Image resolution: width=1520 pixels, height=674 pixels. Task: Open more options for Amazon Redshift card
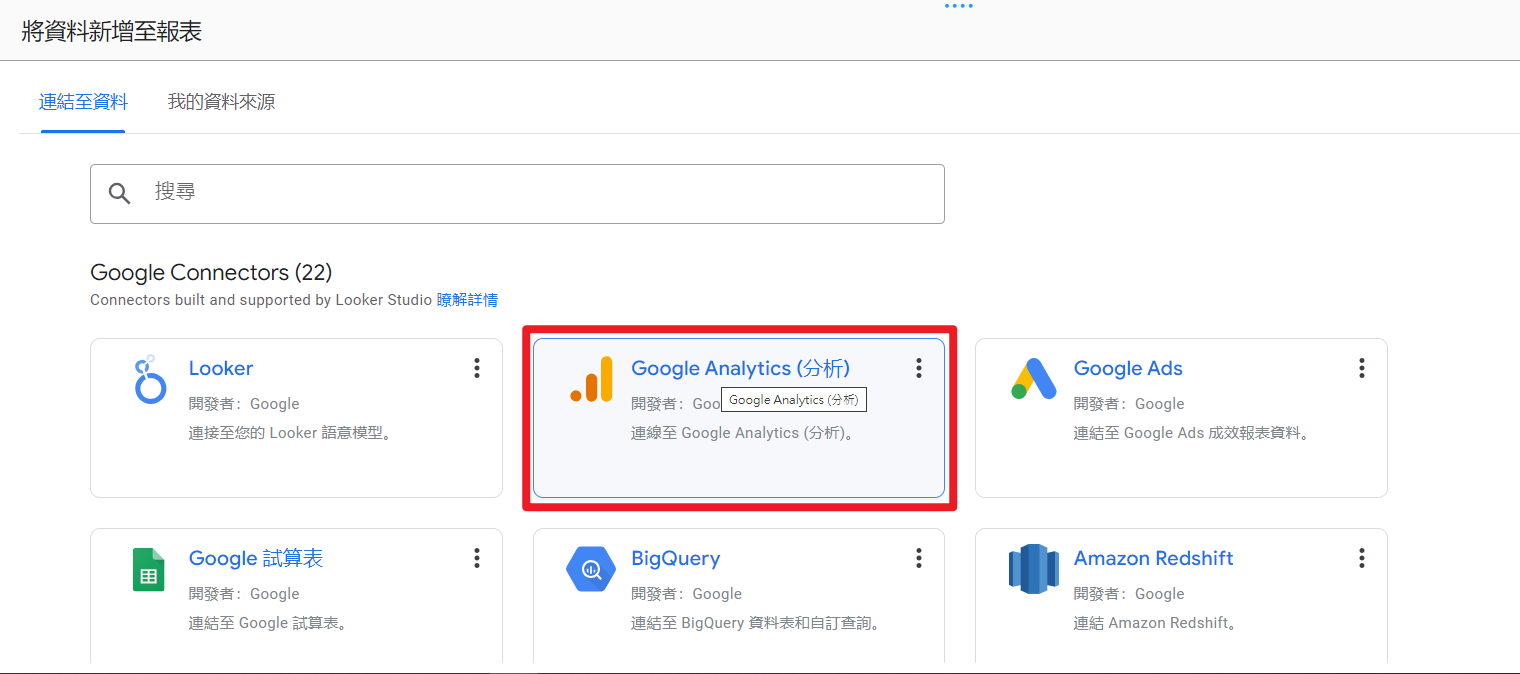[1362, 558]
